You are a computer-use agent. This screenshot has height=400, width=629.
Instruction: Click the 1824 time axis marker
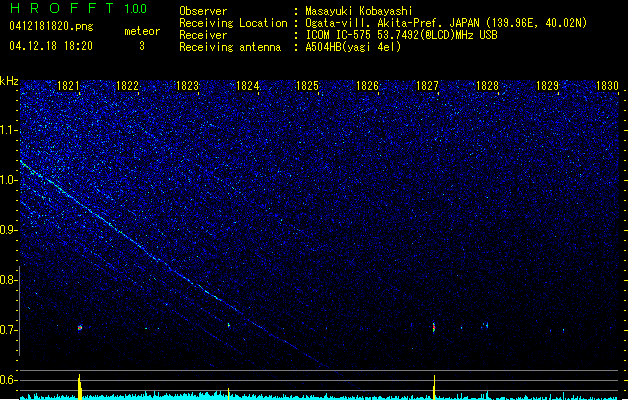pyautogui.click(x=248, y=86)
